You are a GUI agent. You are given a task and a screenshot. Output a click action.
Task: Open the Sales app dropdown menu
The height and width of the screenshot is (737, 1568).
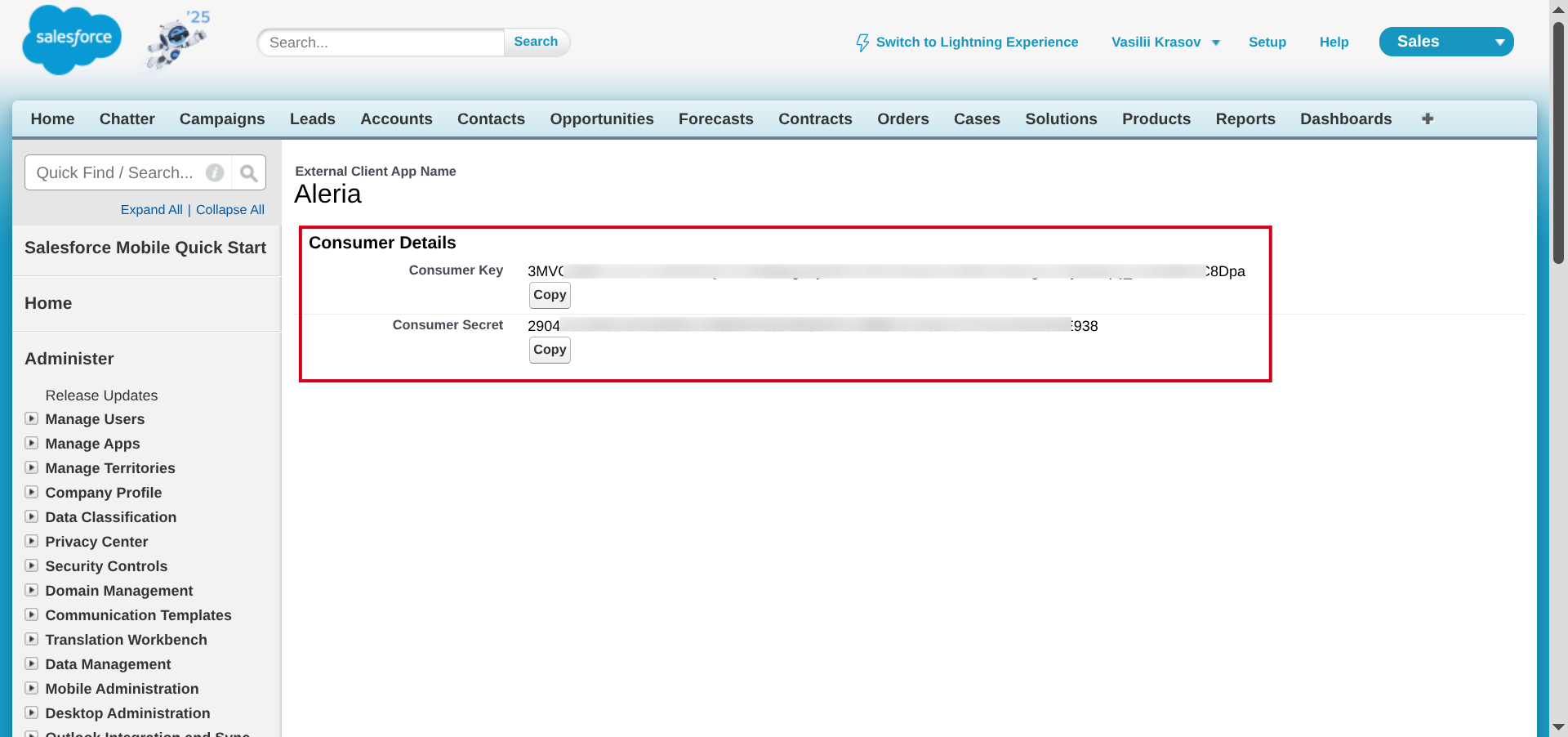click(1445, 42)
